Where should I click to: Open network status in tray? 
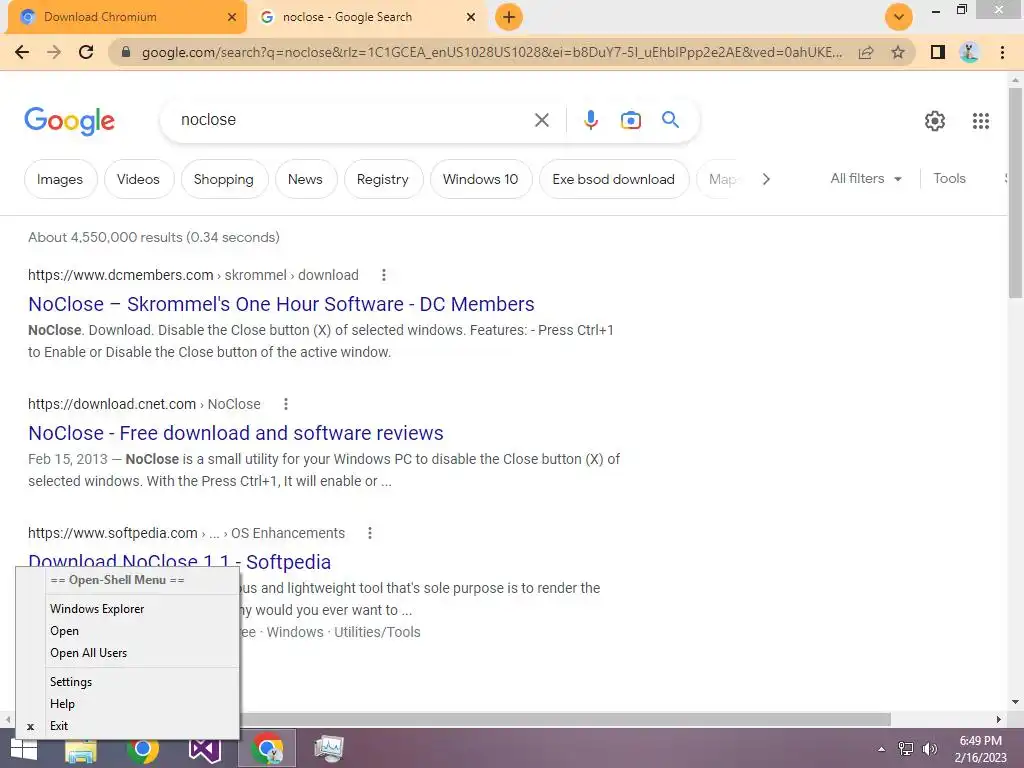(x=906, y=749)
